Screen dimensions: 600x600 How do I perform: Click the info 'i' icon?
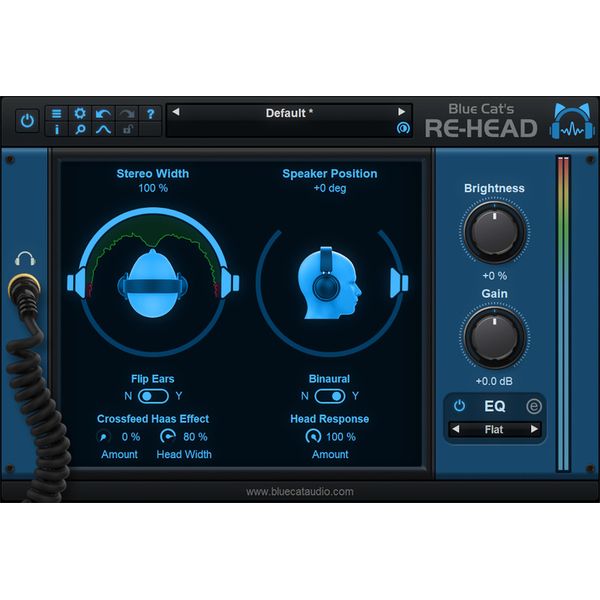(x=57, y=130)
